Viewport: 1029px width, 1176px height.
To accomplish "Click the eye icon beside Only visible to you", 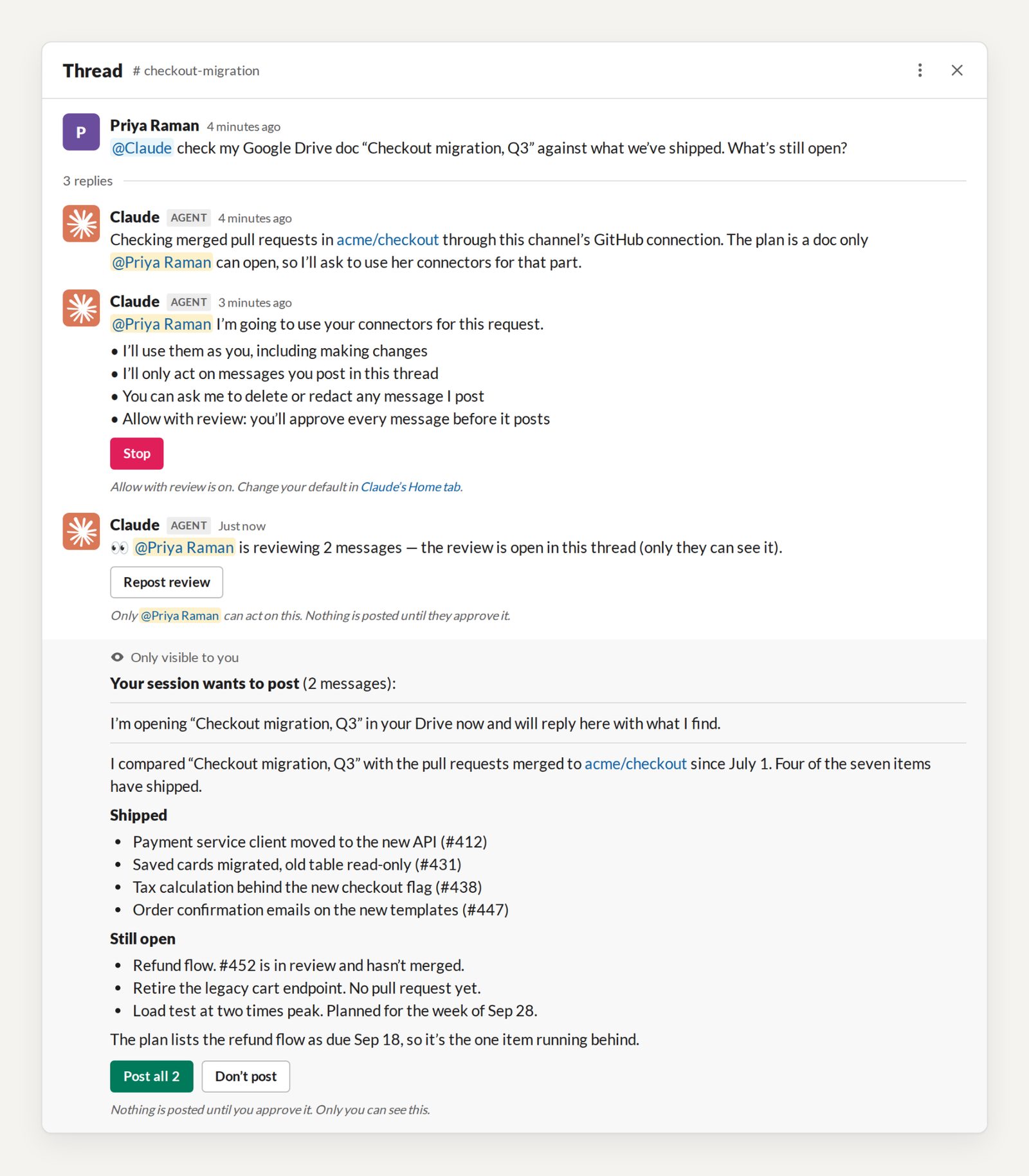I will [117, 657].
